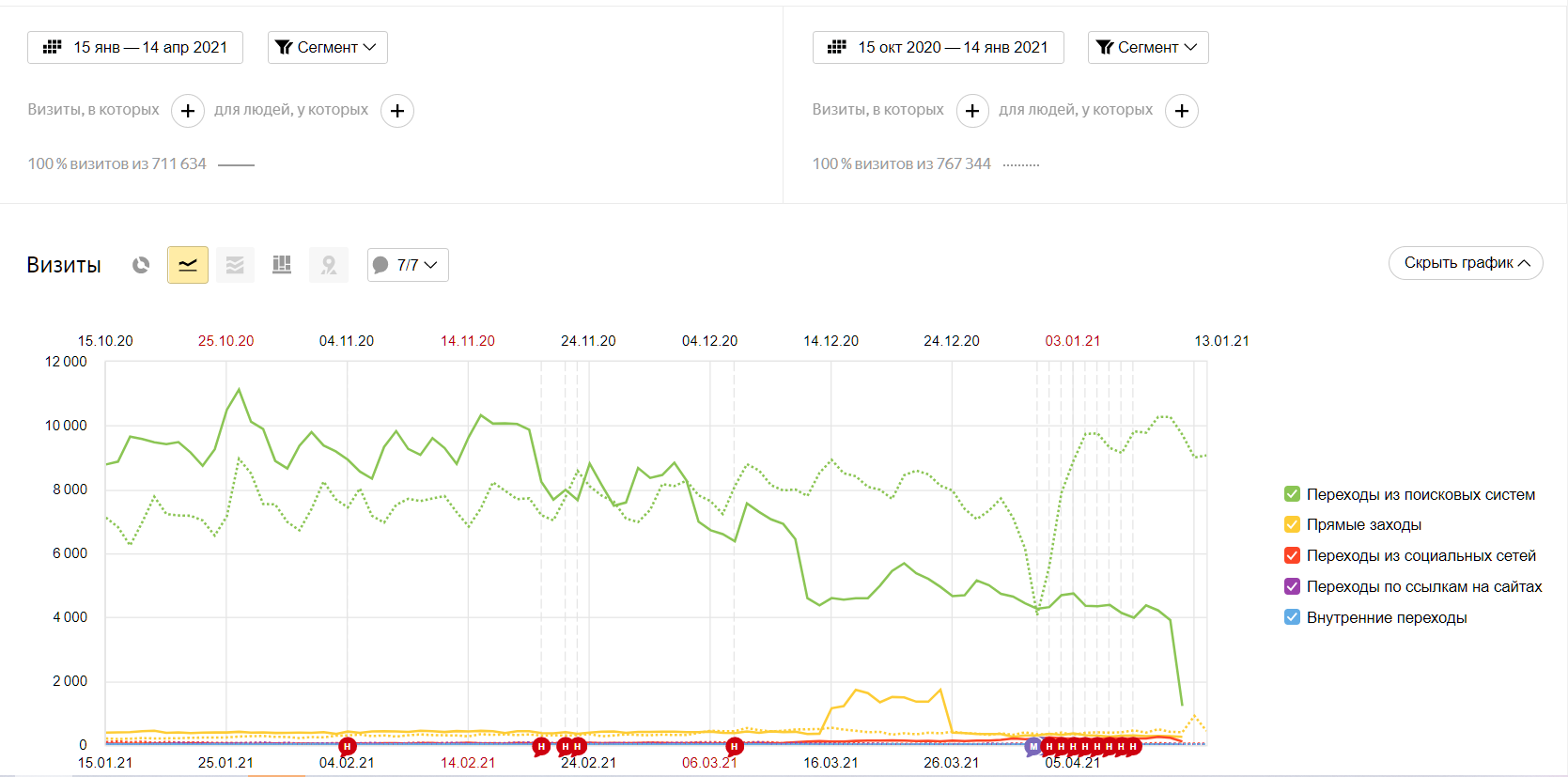Toggle 'Переходы по ссылкам на сайтах' checkbox
This screenshot has height=777, width=1568.
coord(1292,586)
